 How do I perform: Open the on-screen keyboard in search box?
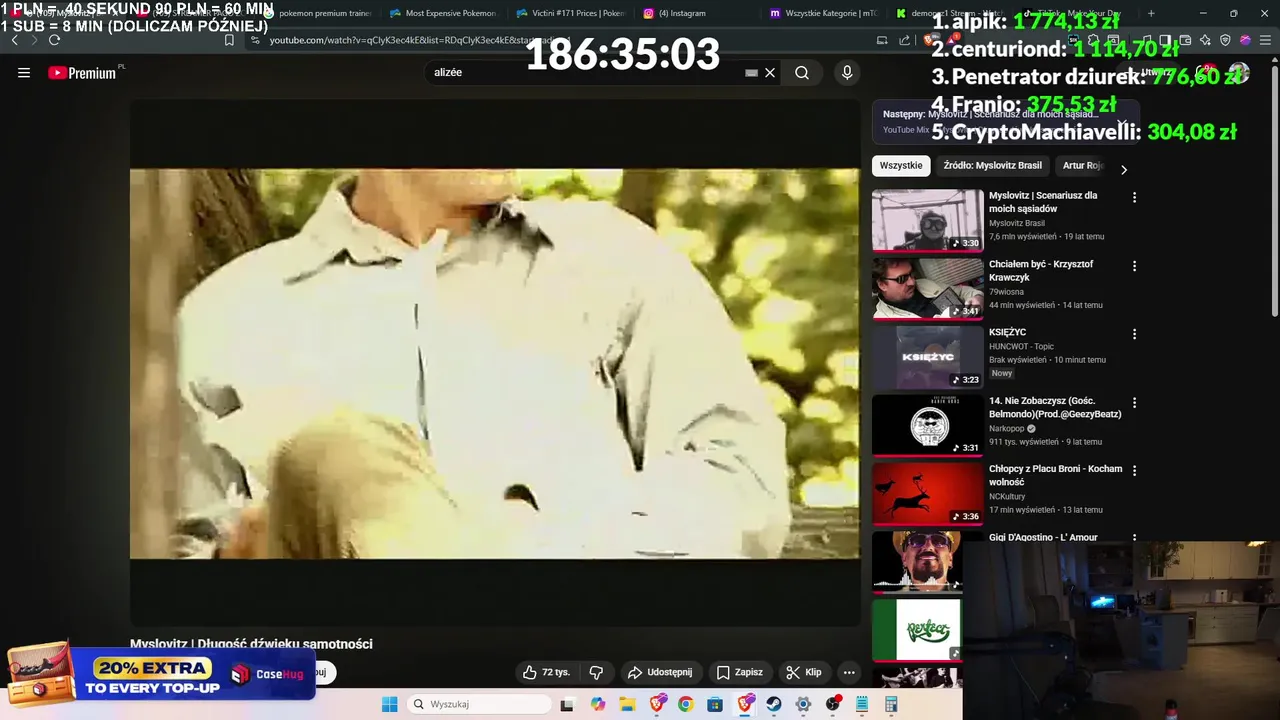[x=751, y=73]
